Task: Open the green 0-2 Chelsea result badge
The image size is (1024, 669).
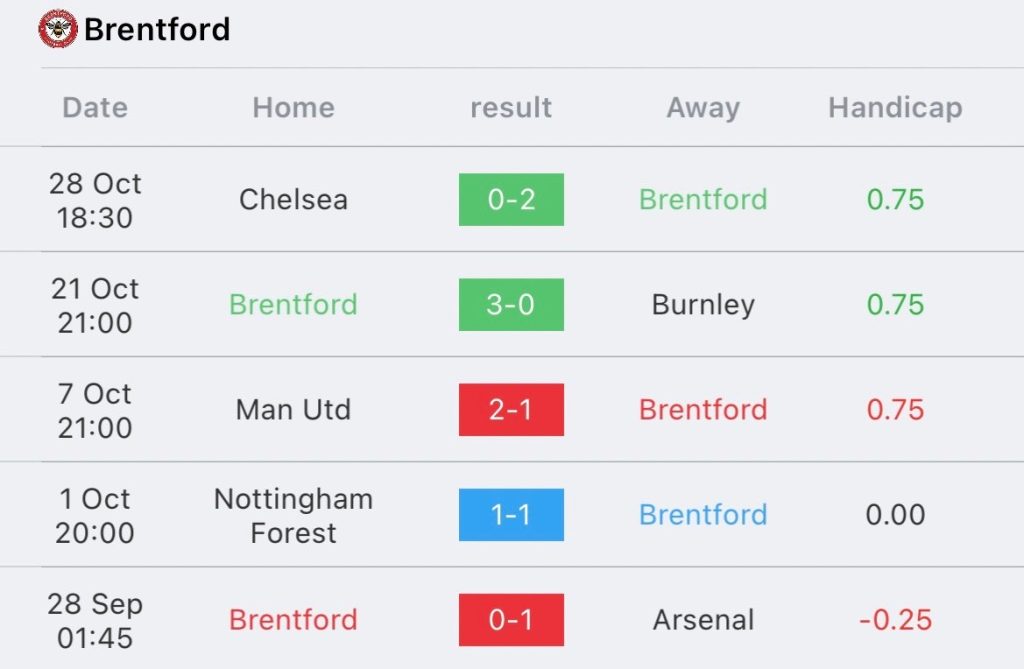Action: 511,200
